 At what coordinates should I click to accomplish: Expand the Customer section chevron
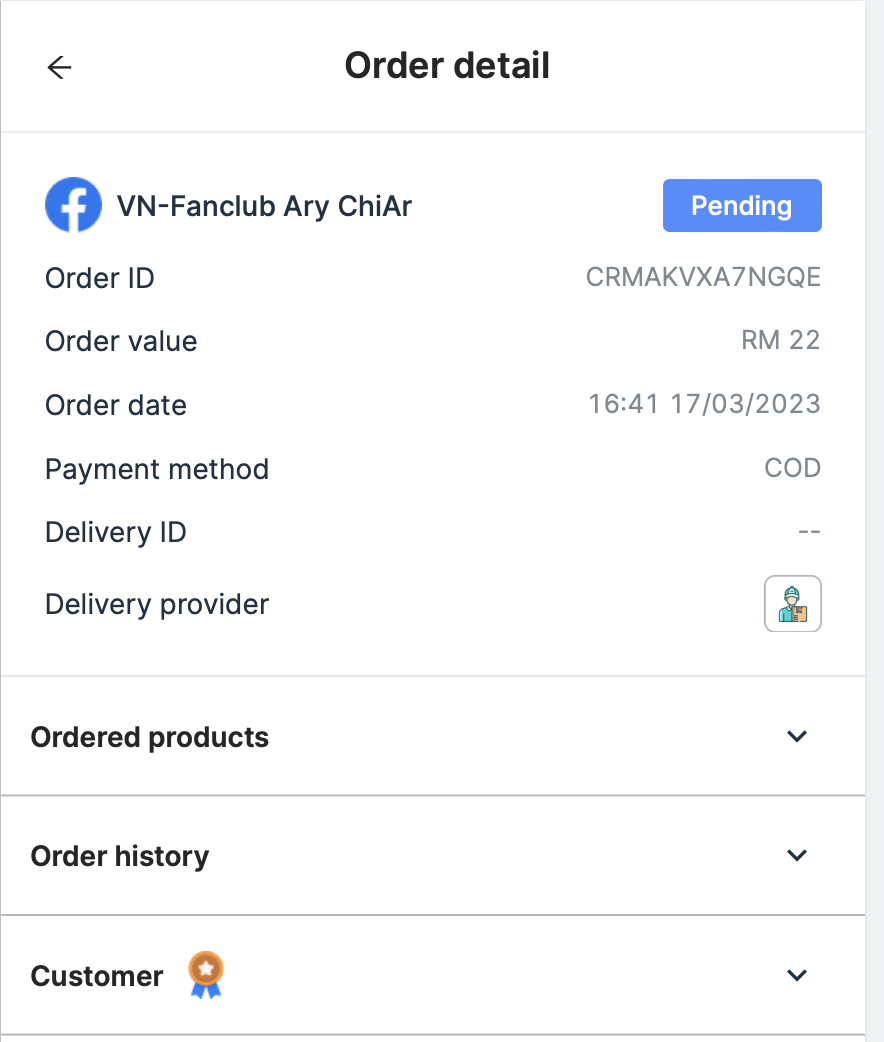tap(796, 975)
